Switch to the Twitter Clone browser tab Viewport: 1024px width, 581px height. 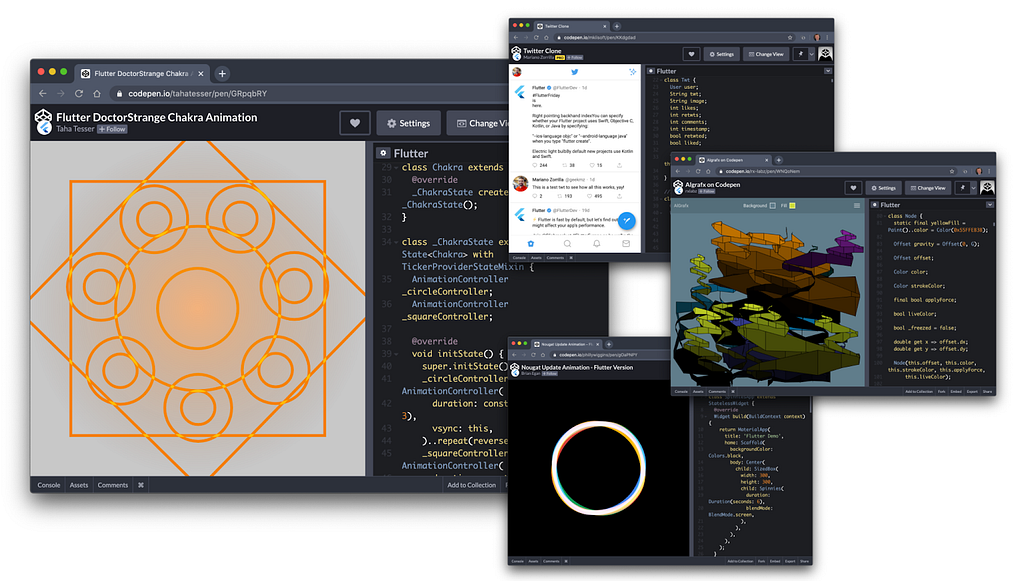556,25
